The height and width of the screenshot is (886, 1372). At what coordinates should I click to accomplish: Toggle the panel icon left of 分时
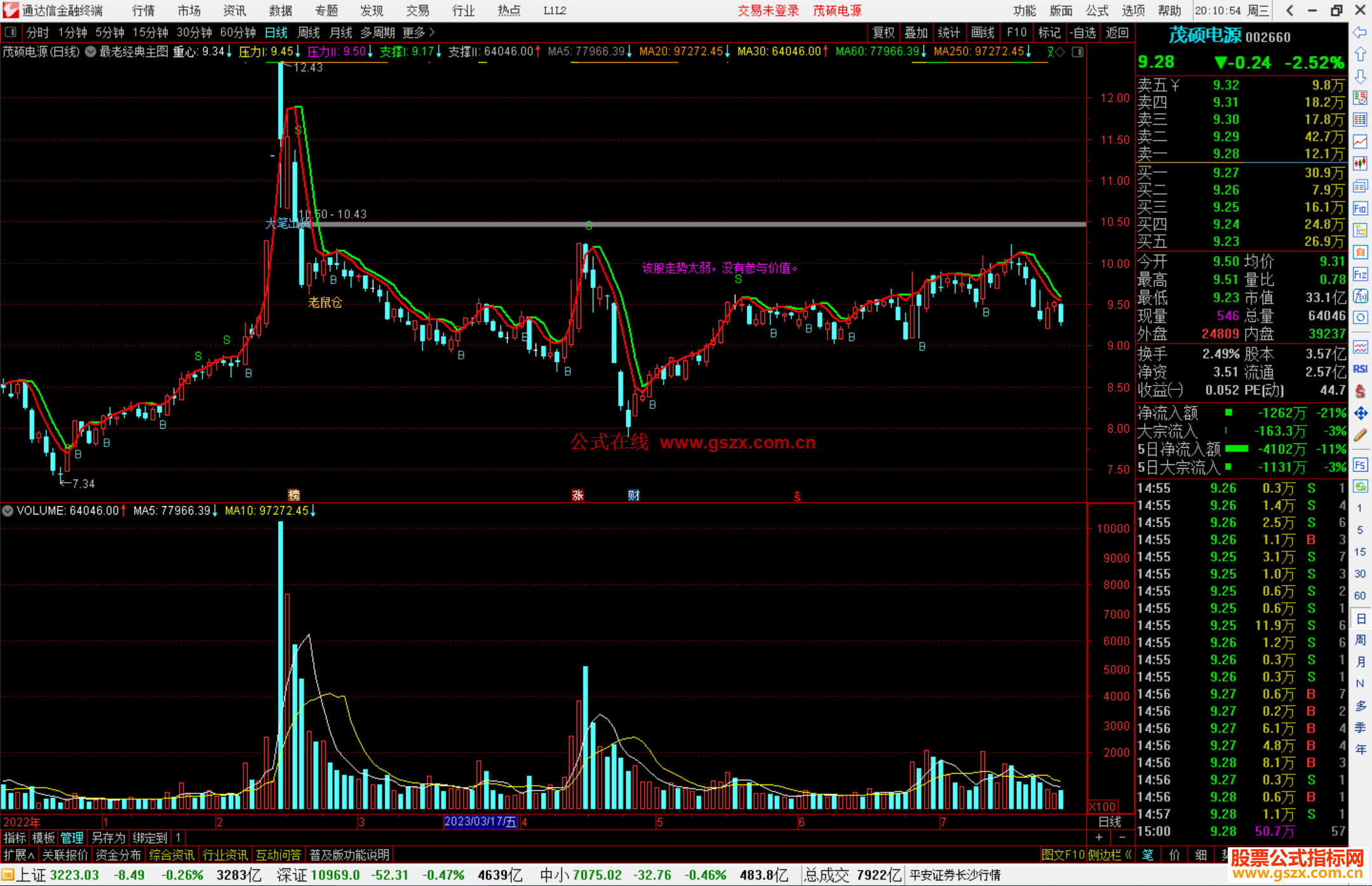coord(10,32)
